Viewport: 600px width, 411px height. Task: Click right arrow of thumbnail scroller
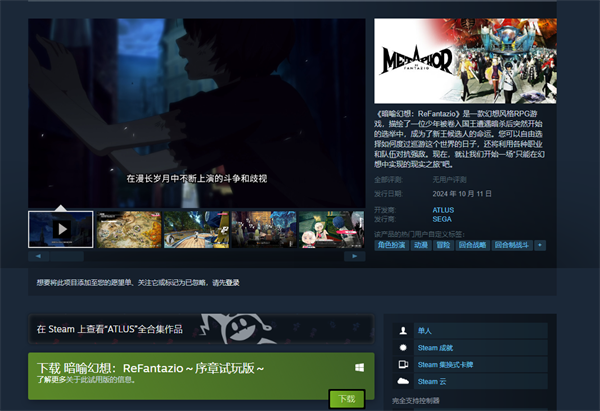point(355,256)
